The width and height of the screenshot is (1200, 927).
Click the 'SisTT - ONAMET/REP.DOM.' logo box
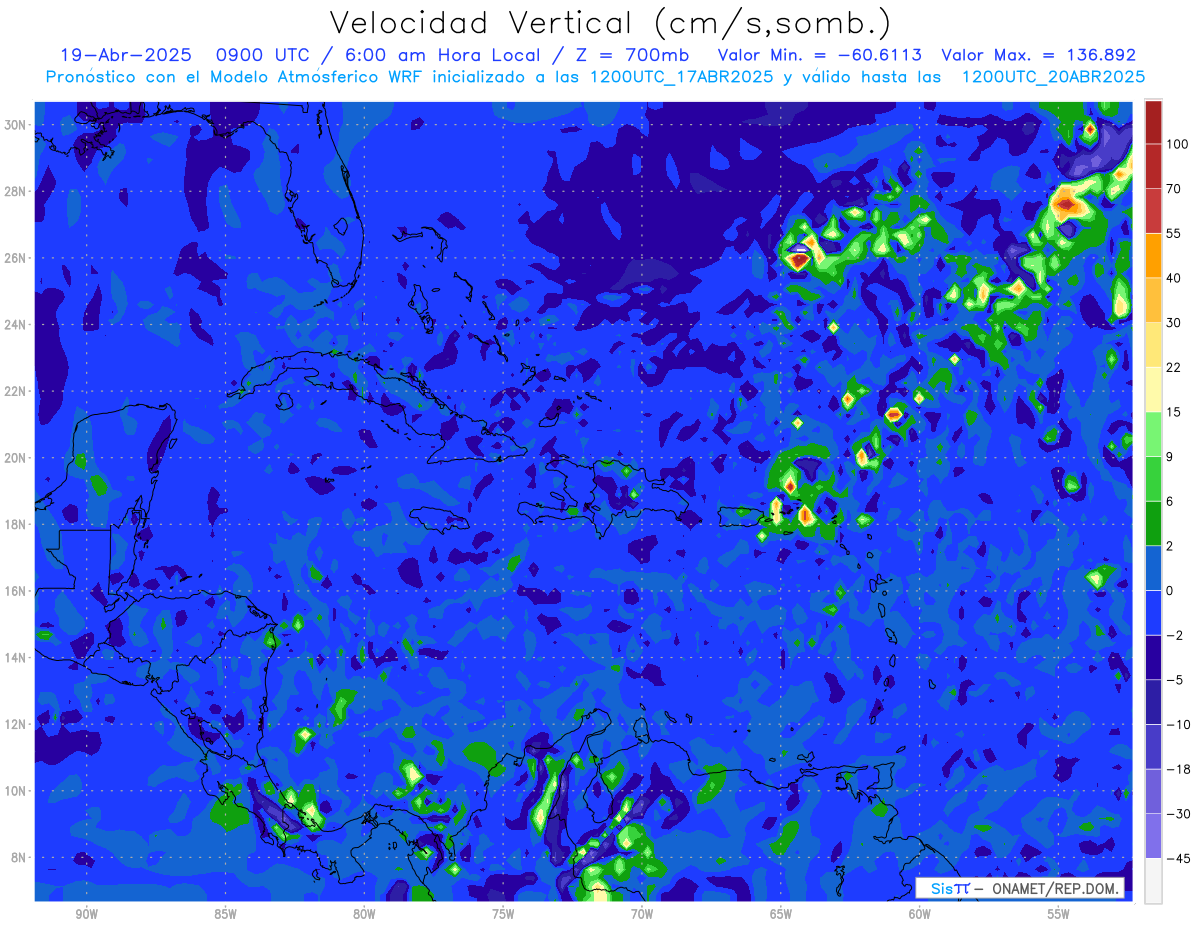click(1020, 888)
